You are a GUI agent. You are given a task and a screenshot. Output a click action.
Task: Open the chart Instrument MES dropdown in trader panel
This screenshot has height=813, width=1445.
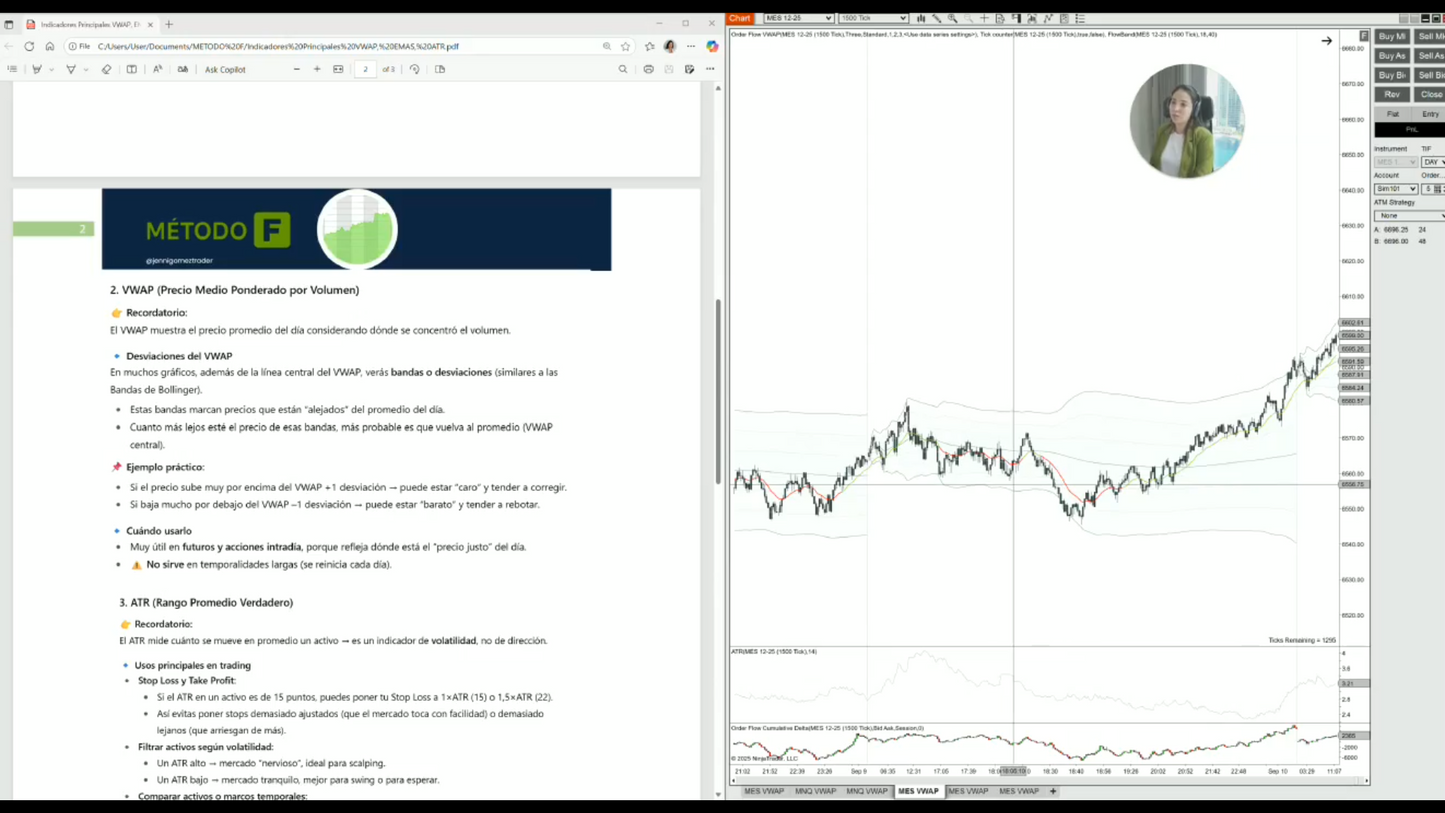[1396, 162]
